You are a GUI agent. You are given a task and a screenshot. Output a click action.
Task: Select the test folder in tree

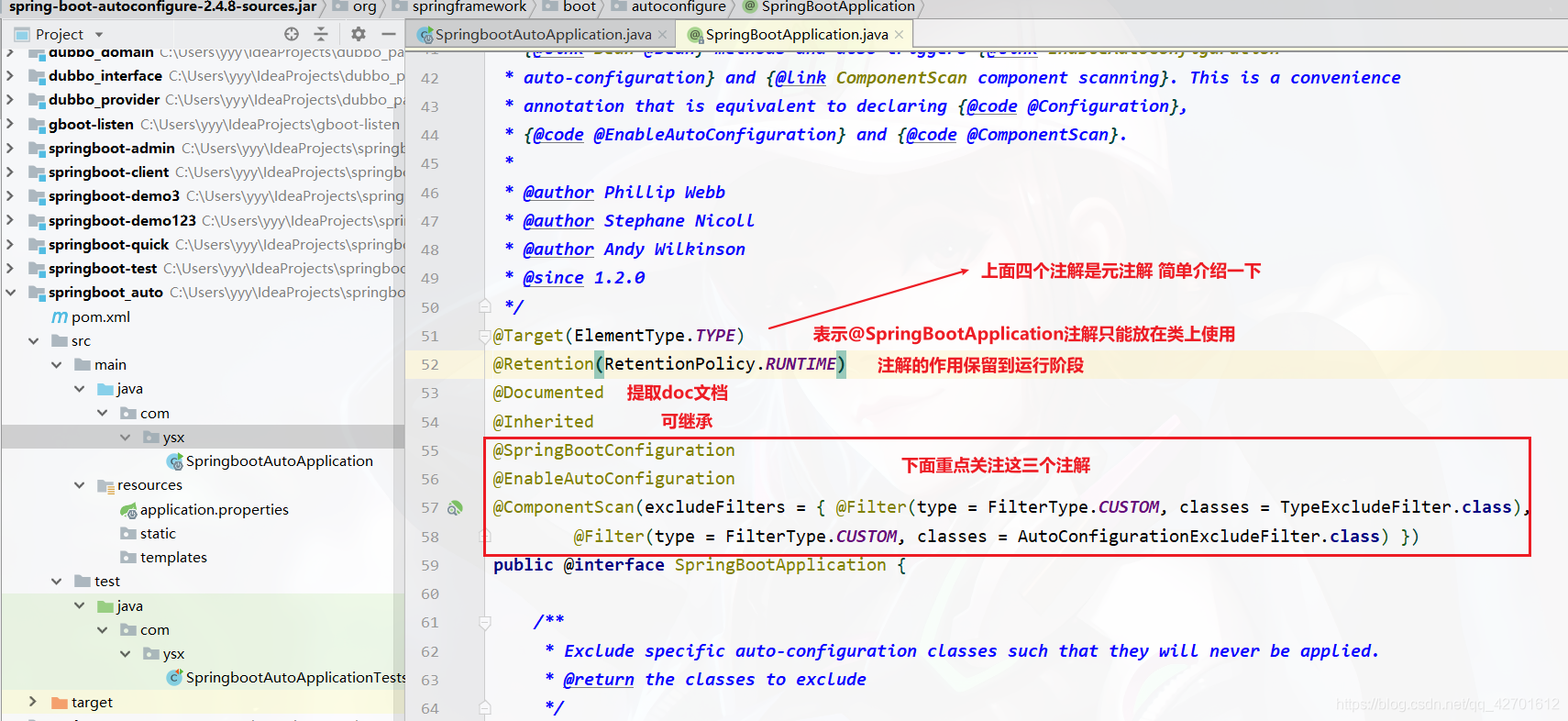[x=107, y=581]
